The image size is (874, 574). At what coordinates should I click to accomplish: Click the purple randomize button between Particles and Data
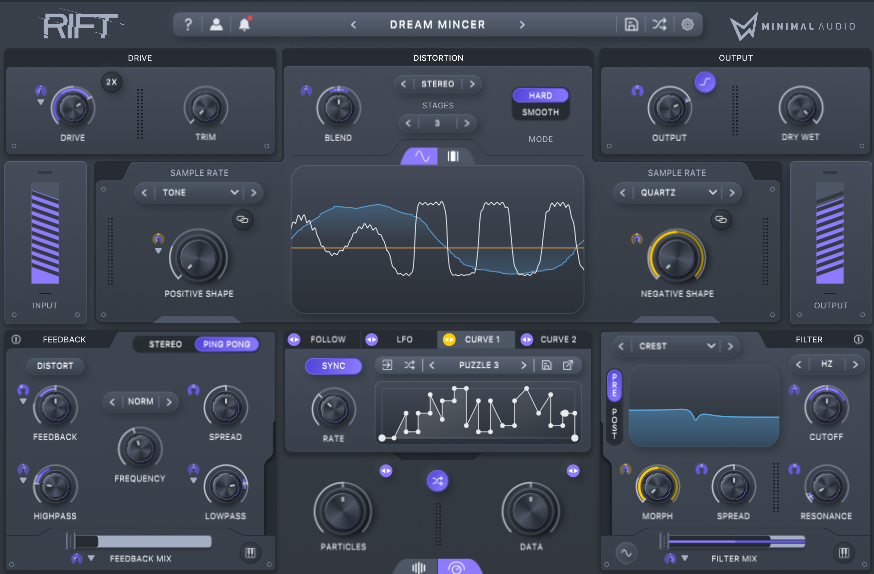[438, 481]
